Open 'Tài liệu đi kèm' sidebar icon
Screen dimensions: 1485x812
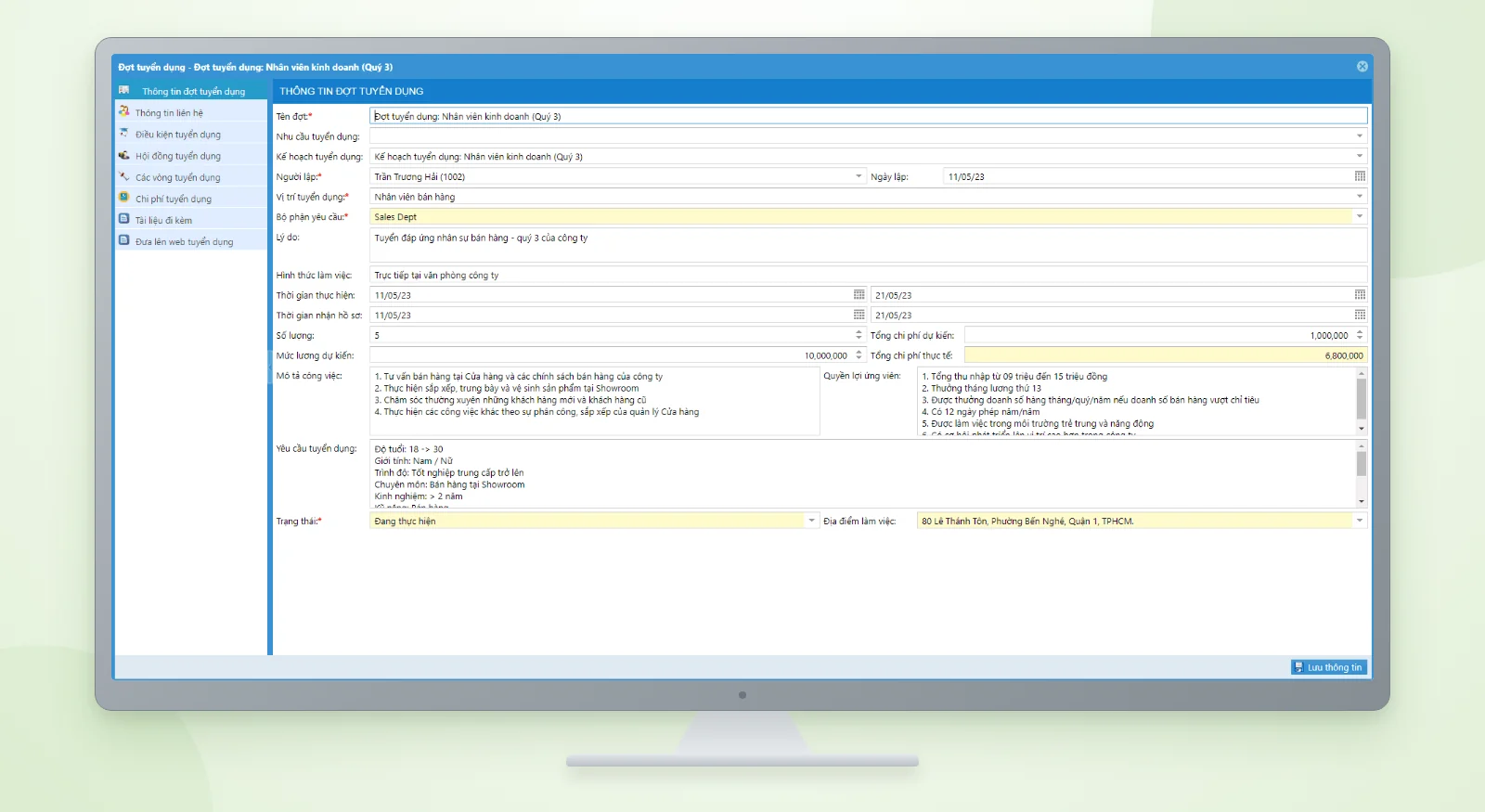click(123, 219)
